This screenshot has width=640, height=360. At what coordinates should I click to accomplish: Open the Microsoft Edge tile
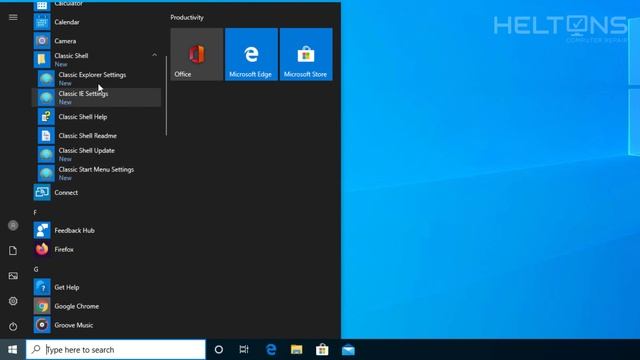251,54
